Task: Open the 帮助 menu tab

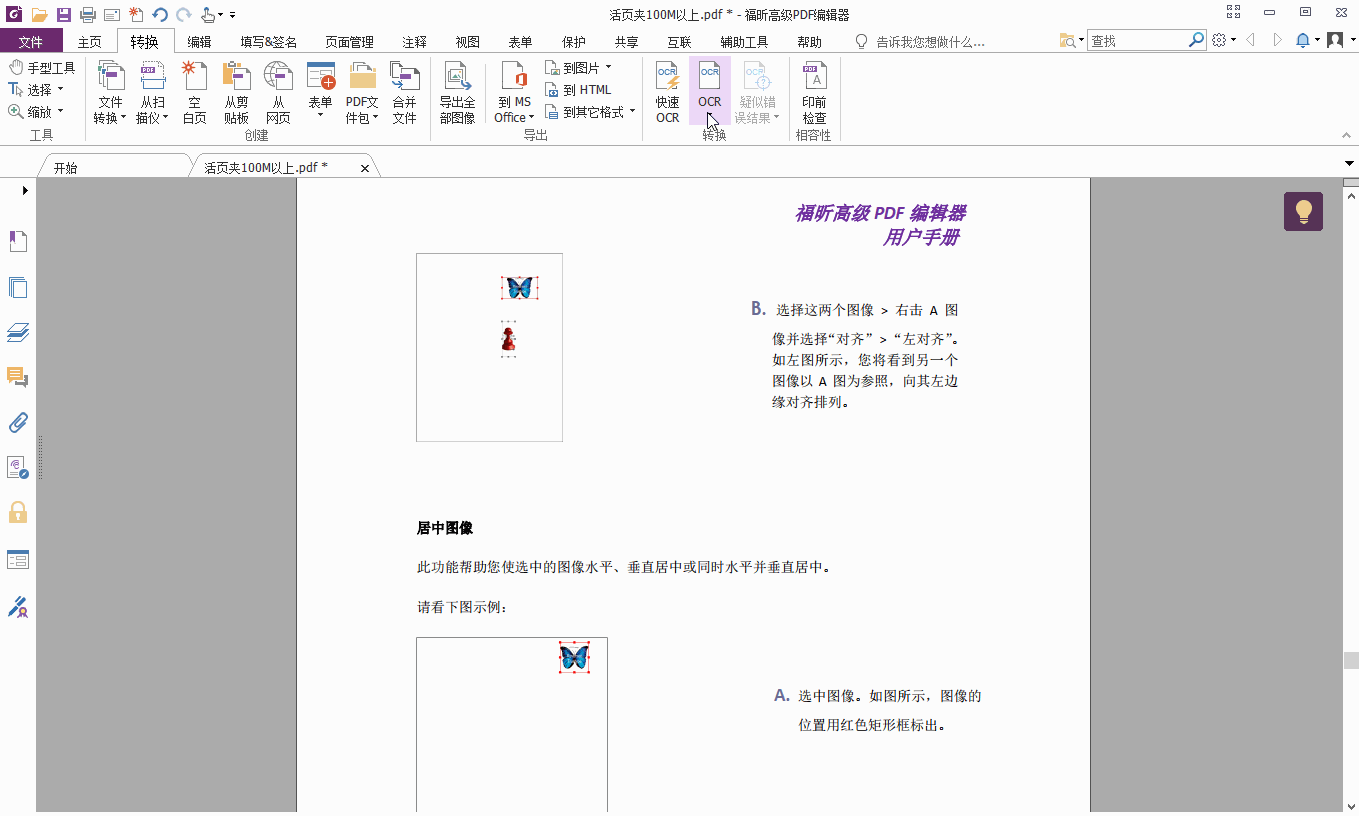Action: 807,41
